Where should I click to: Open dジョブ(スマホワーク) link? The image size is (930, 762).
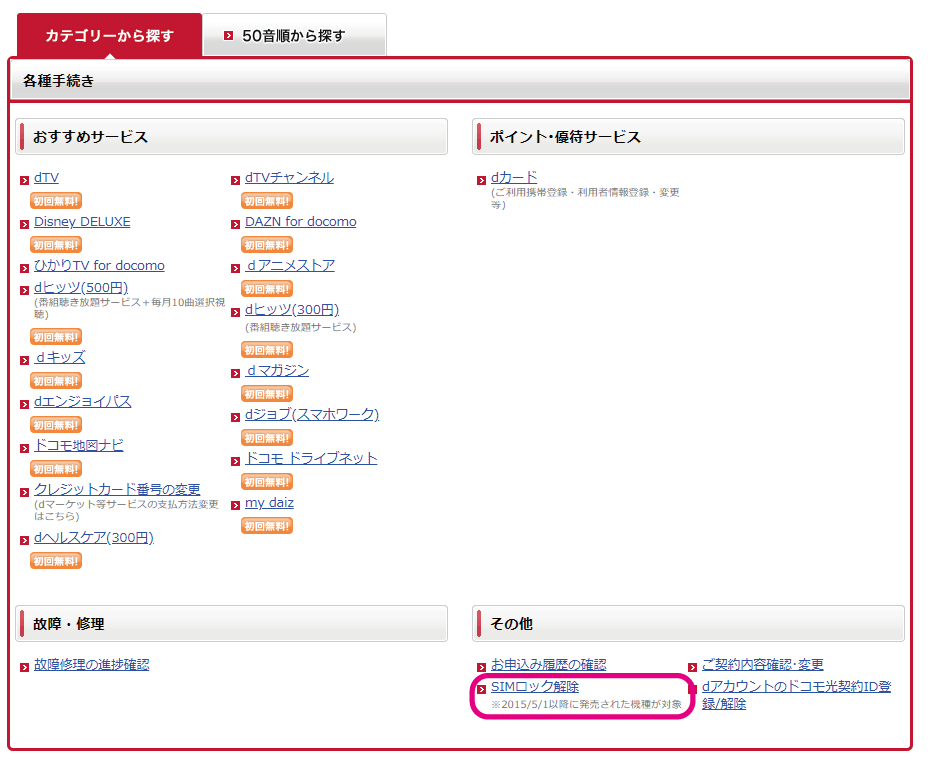pos(312,415)
